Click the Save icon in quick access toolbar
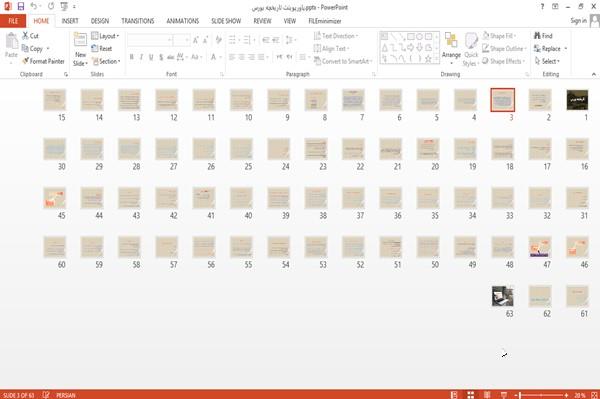 click(21, 6)
